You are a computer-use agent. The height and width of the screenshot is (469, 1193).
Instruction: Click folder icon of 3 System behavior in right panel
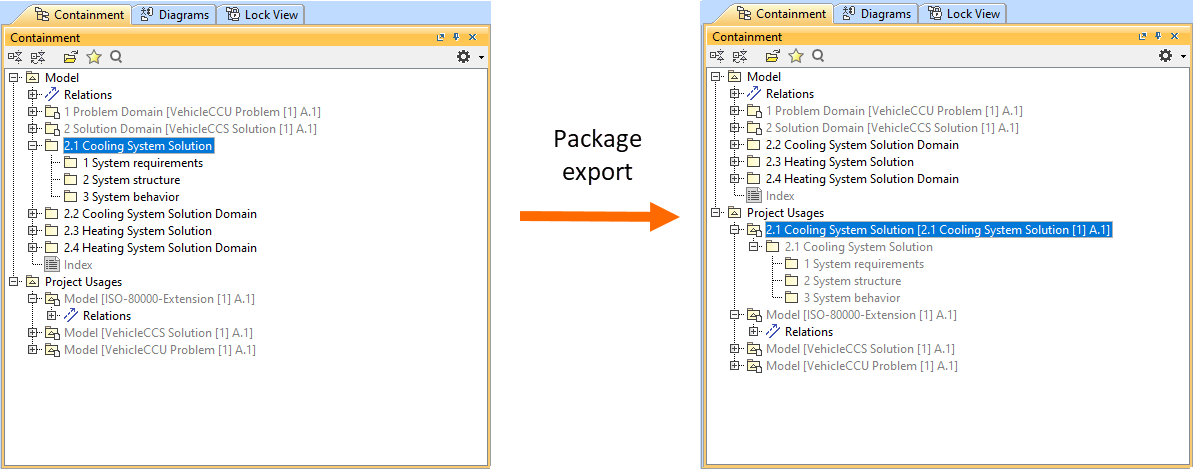(x=792, y=298)
